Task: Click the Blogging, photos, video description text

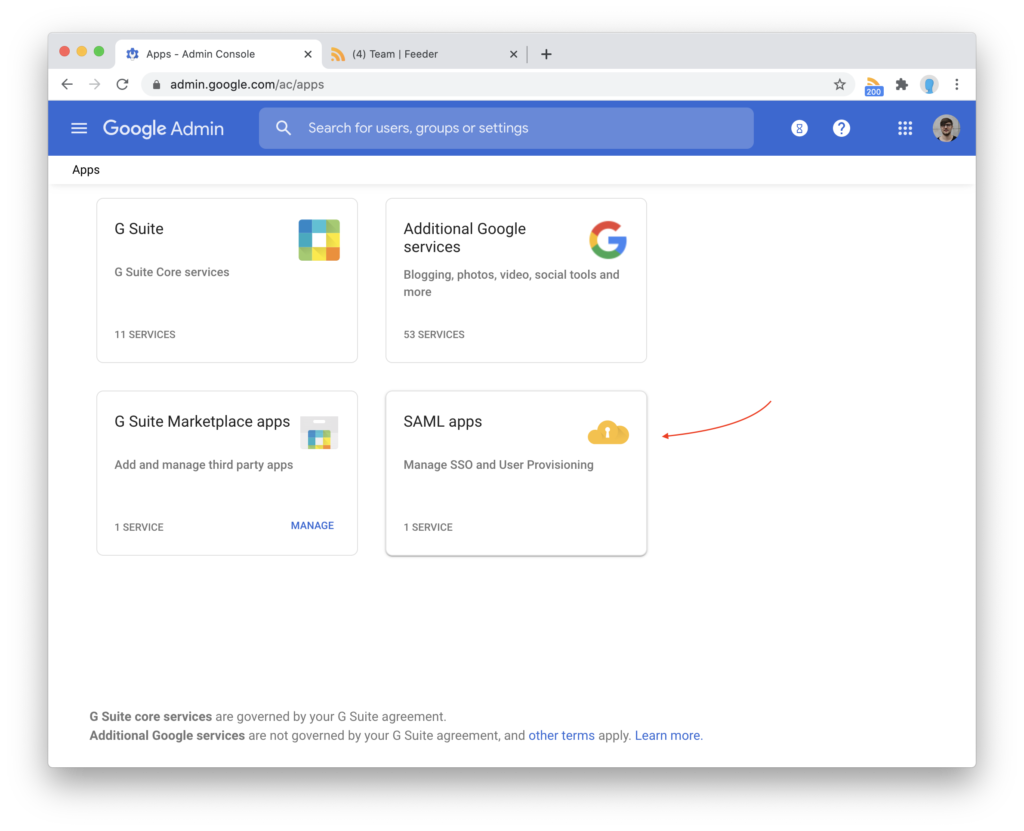Action: point(511,284)
